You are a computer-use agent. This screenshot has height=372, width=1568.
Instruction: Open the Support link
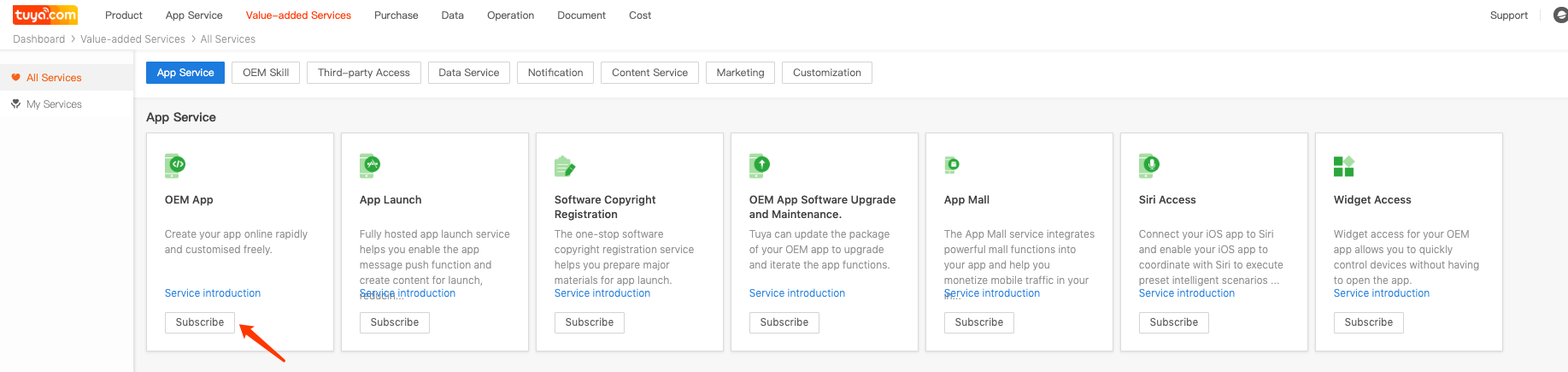tap(1508, 15)
